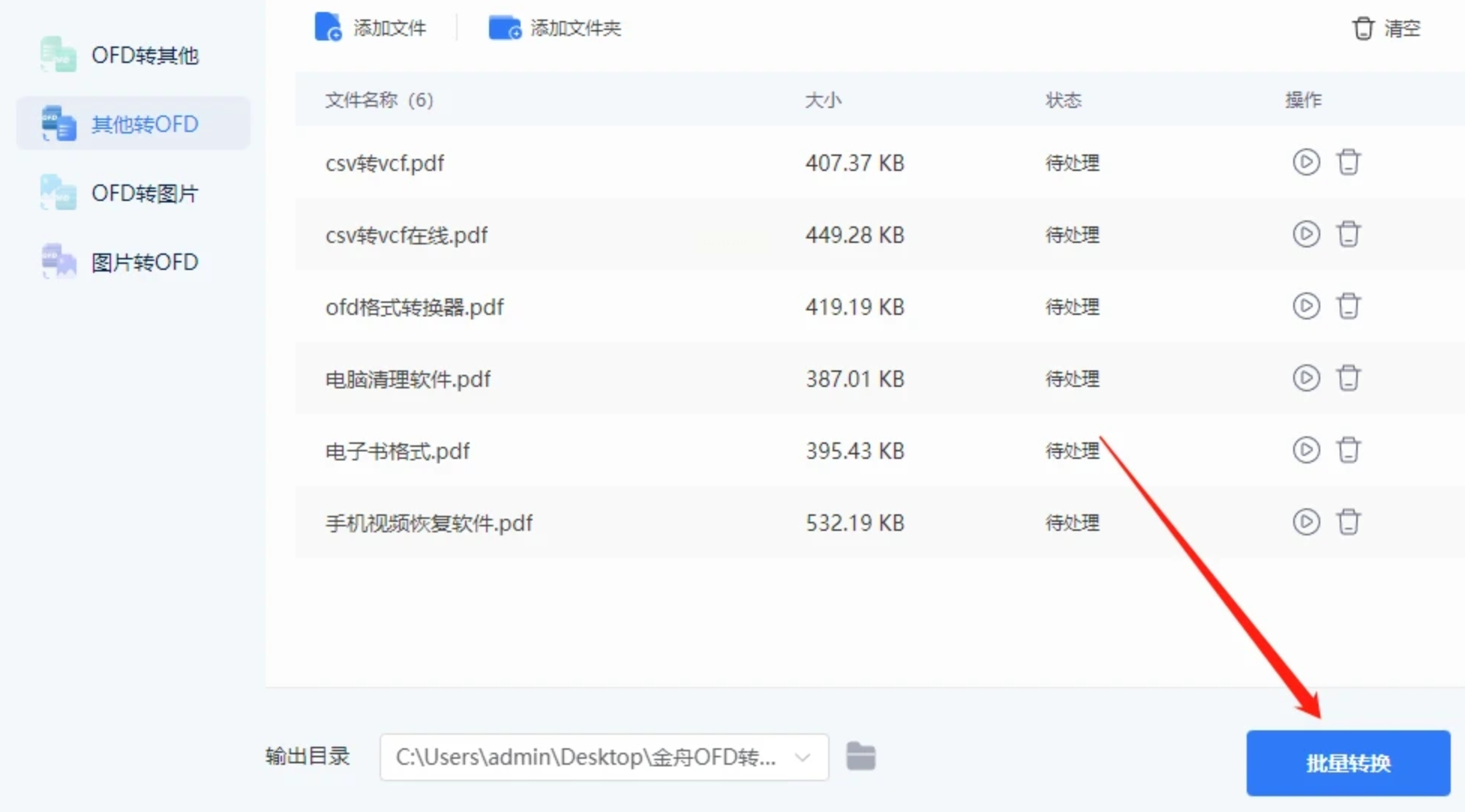1465x812 pixels.
Task: Start converting ofd格式转换器.pdf
Action: (1306, 306)
